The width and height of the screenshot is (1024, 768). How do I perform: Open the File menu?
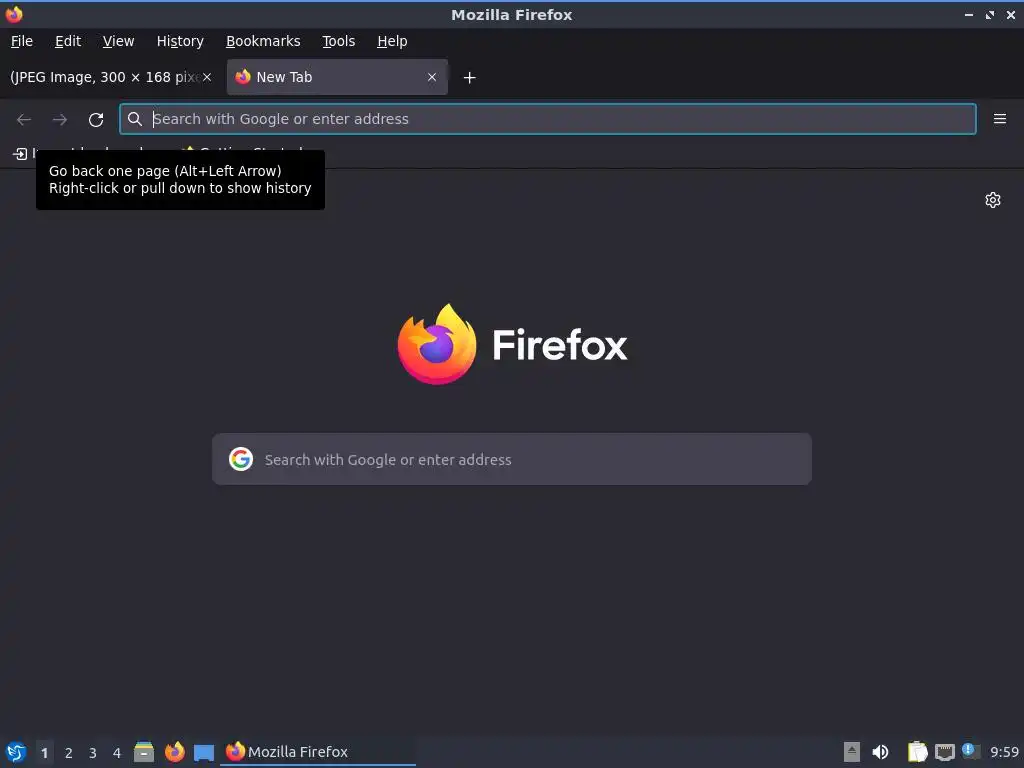(22, 41)
